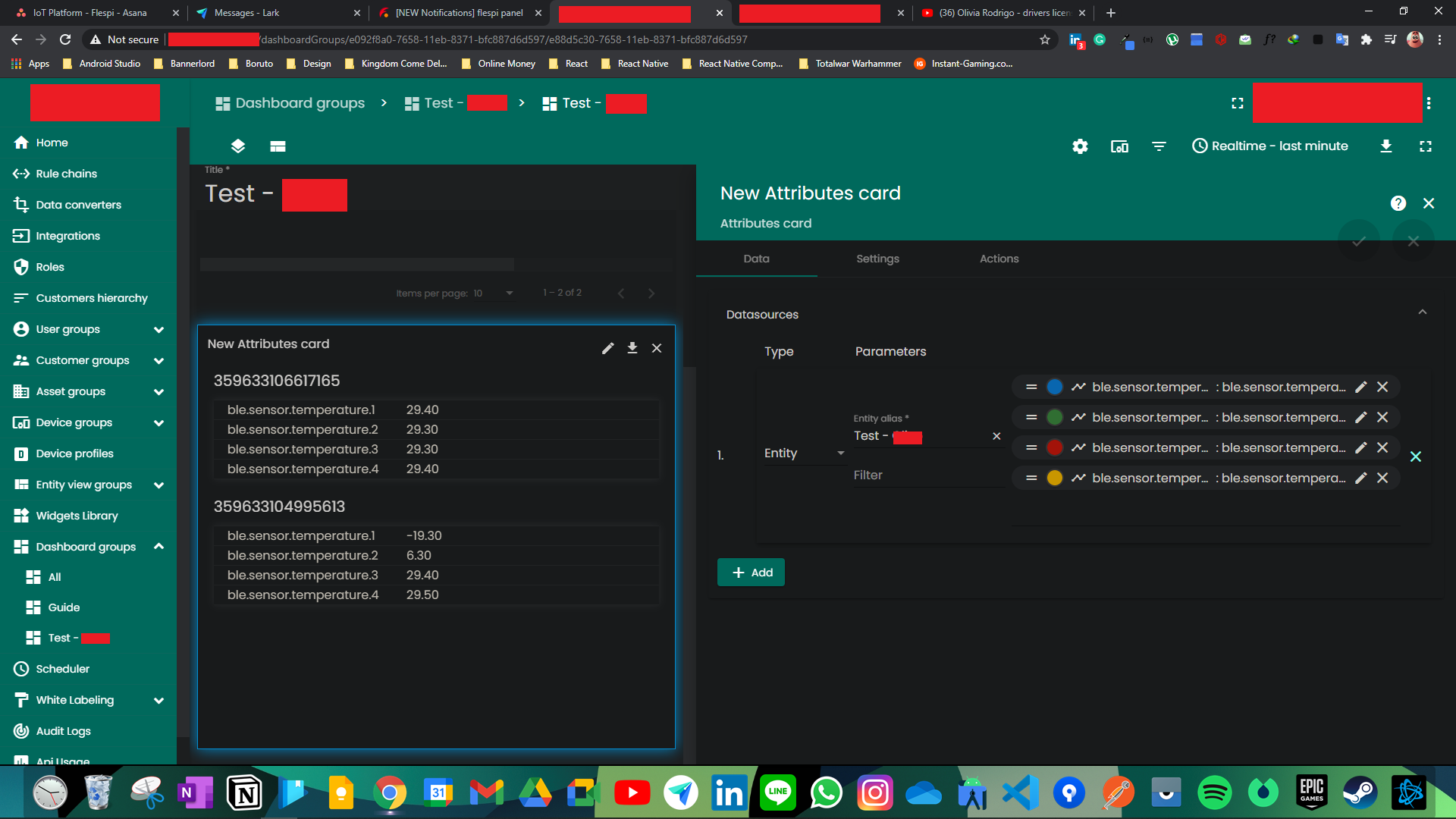Open the Scheduler from the sidebar
Viewport: 1456px width, 819px height.
62,669
